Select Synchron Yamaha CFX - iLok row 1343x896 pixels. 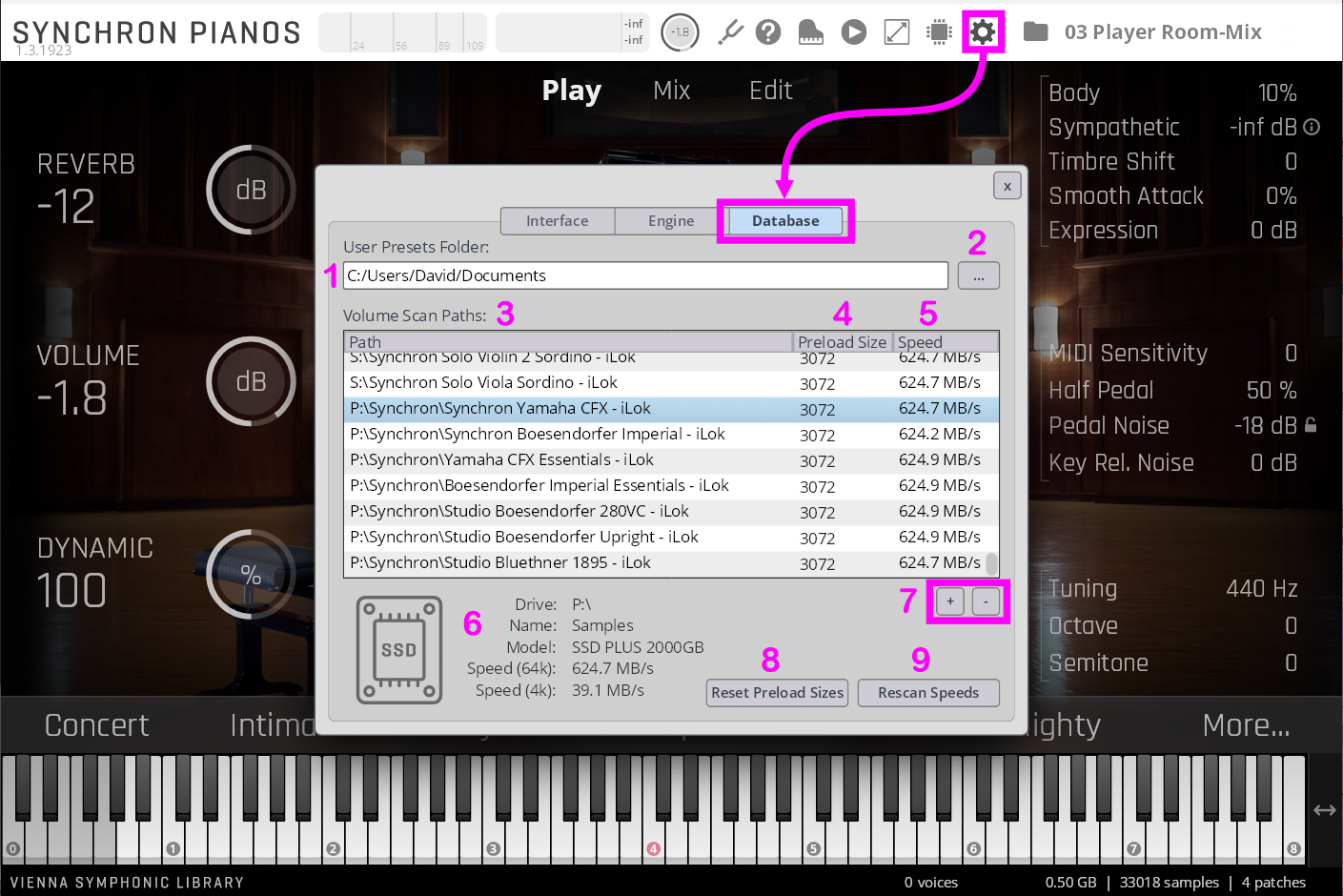click(671, 409)
